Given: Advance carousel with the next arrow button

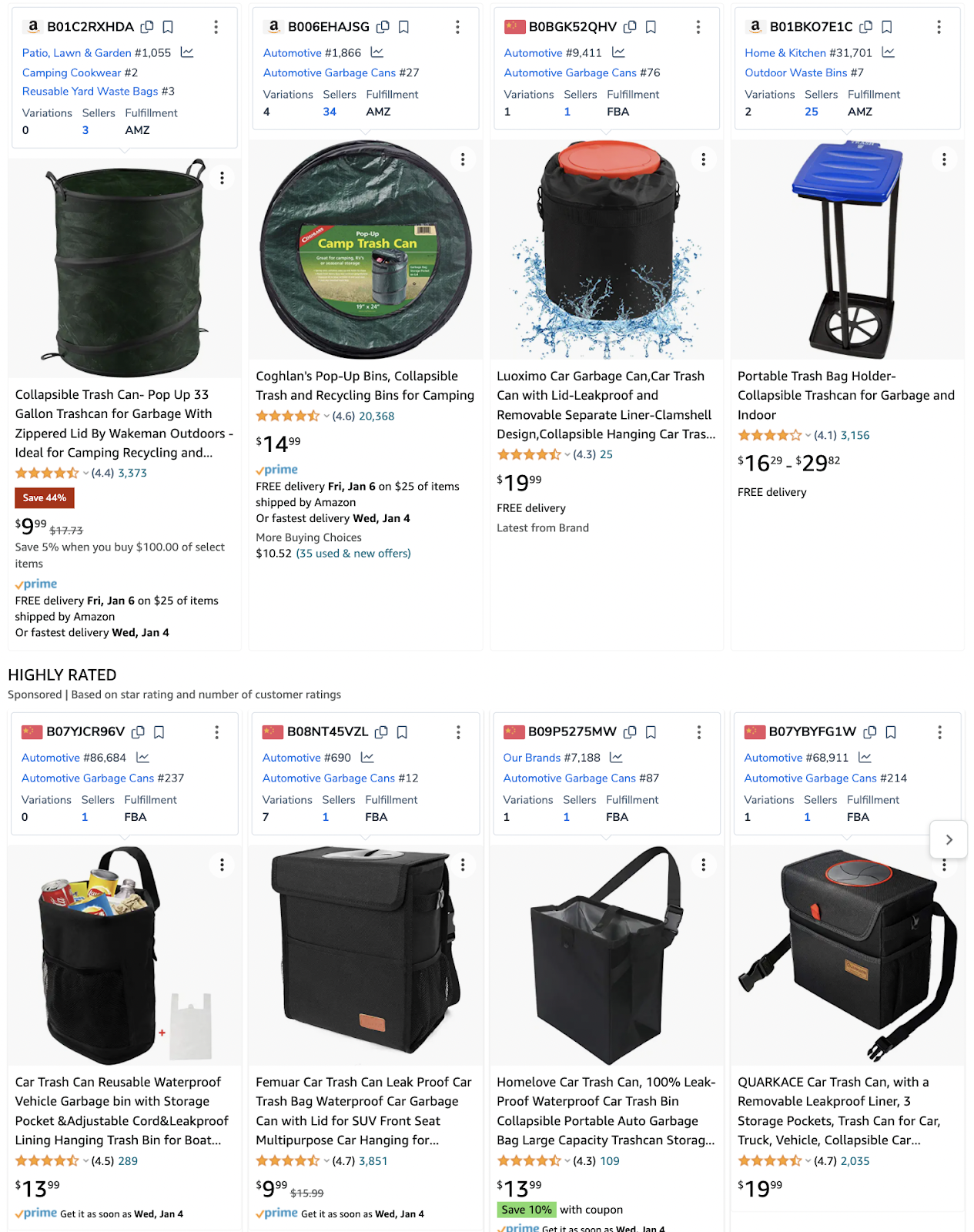Looking at the screenshot, I should (949, 840).
